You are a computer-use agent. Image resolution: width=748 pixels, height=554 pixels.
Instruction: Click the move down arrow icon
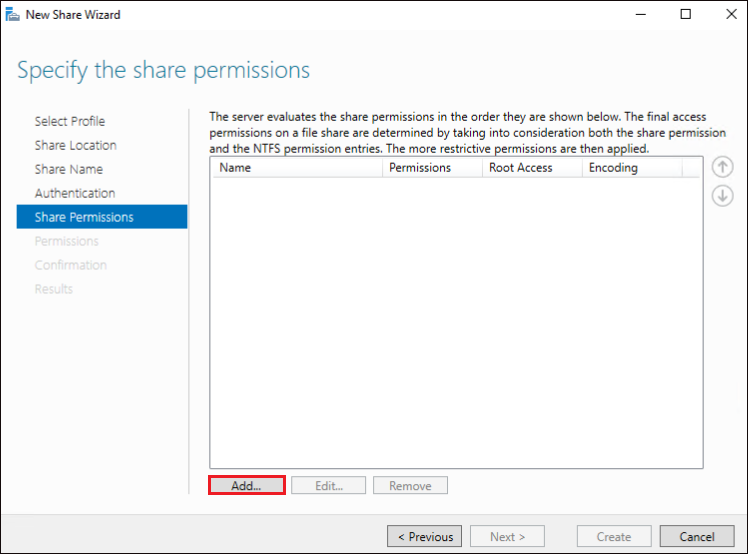pyautogui.click(x=722, y=196)
